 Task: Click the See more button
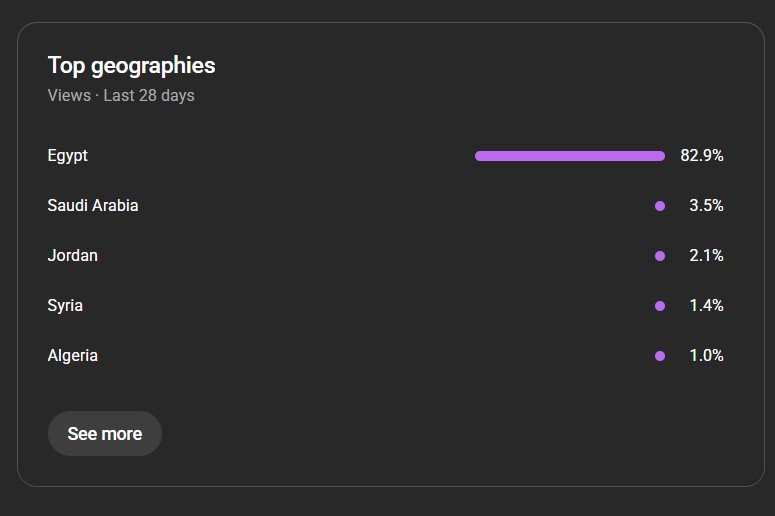(x=104, y=434)
